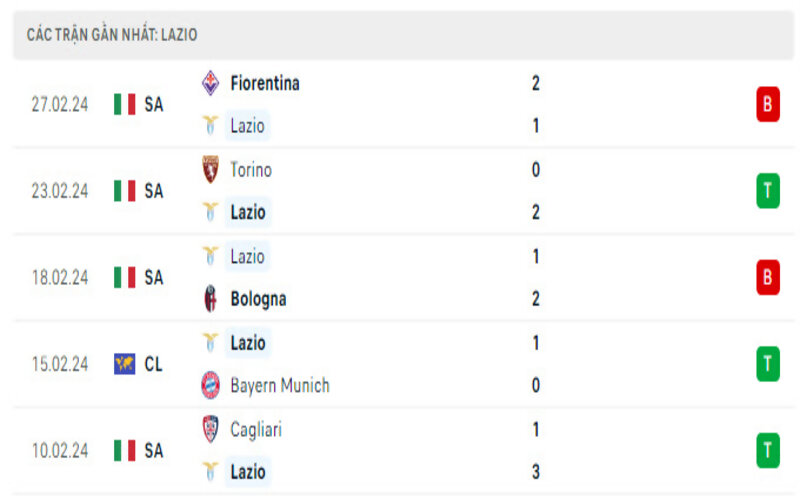Click the Bologna club crest icon

pos(211,298)
